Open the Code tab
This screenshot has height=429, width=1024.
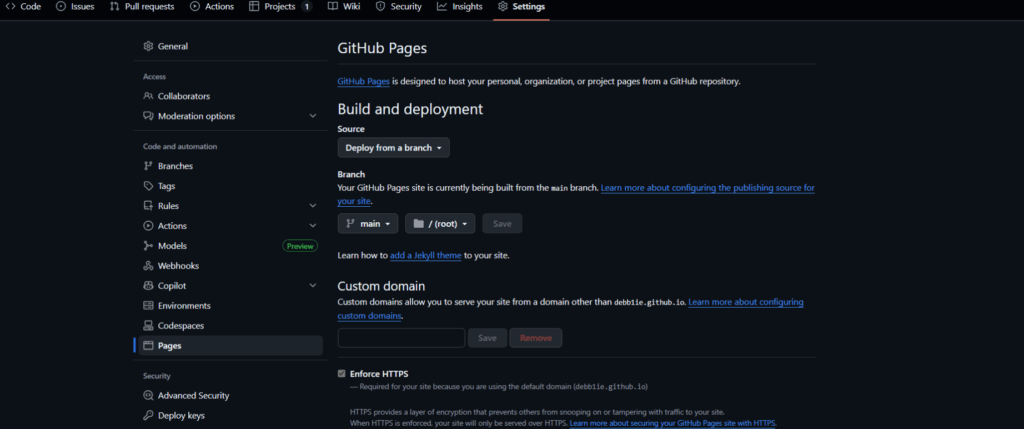pos(24,7)
